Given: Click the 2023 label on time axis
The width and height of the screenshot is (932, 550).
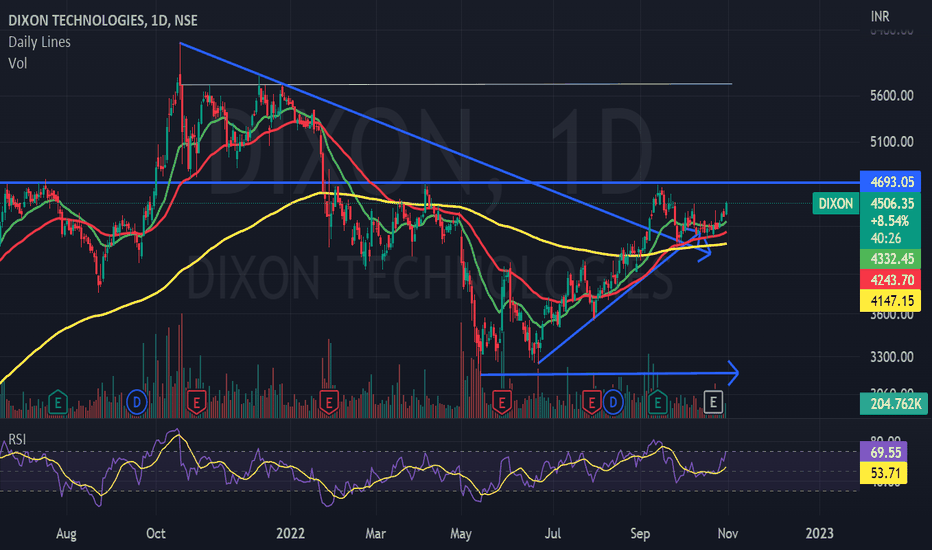Looking at the screenshot, I should click(x=819, y=533).
